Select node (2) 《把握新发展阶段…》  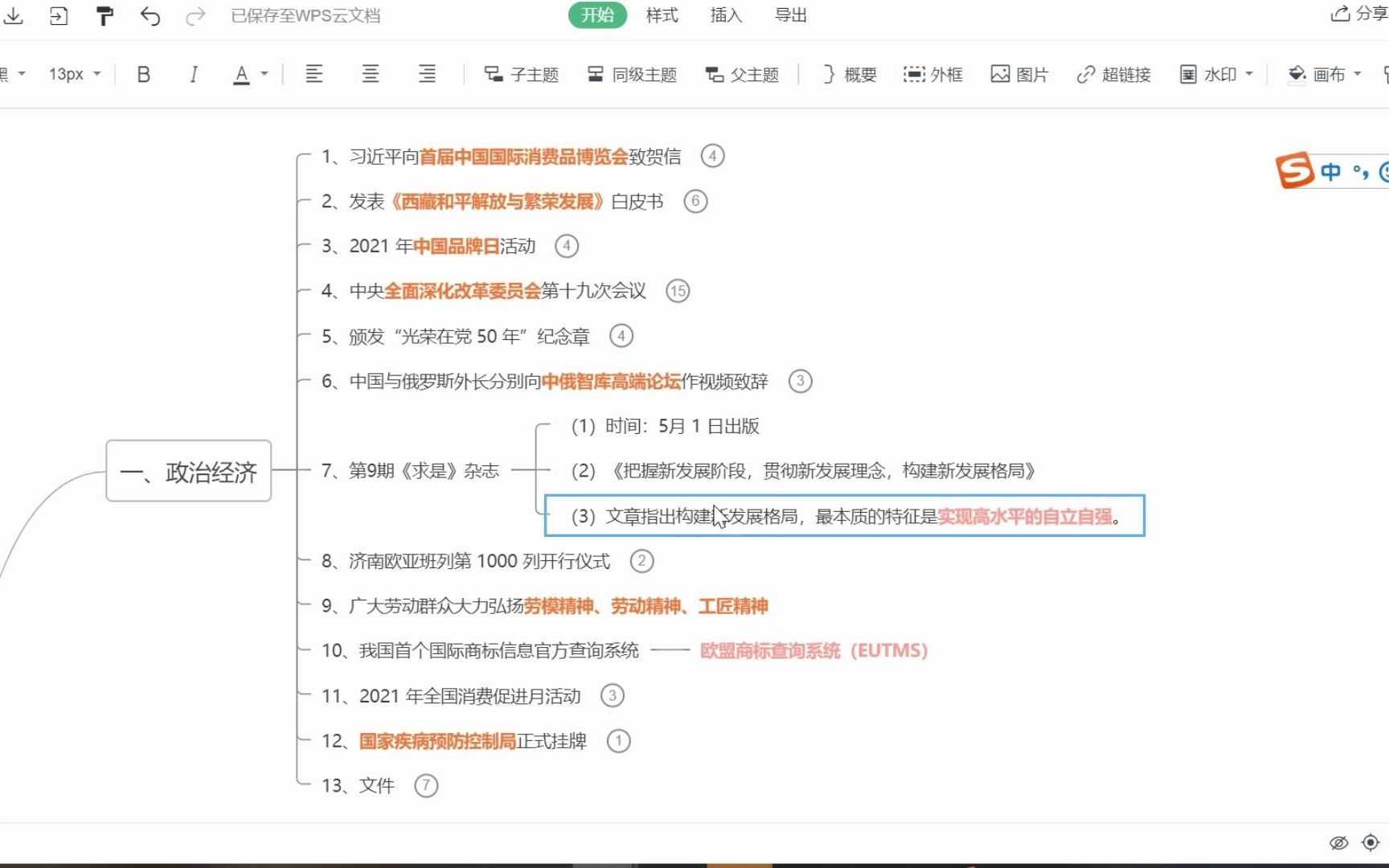(803, 471)
